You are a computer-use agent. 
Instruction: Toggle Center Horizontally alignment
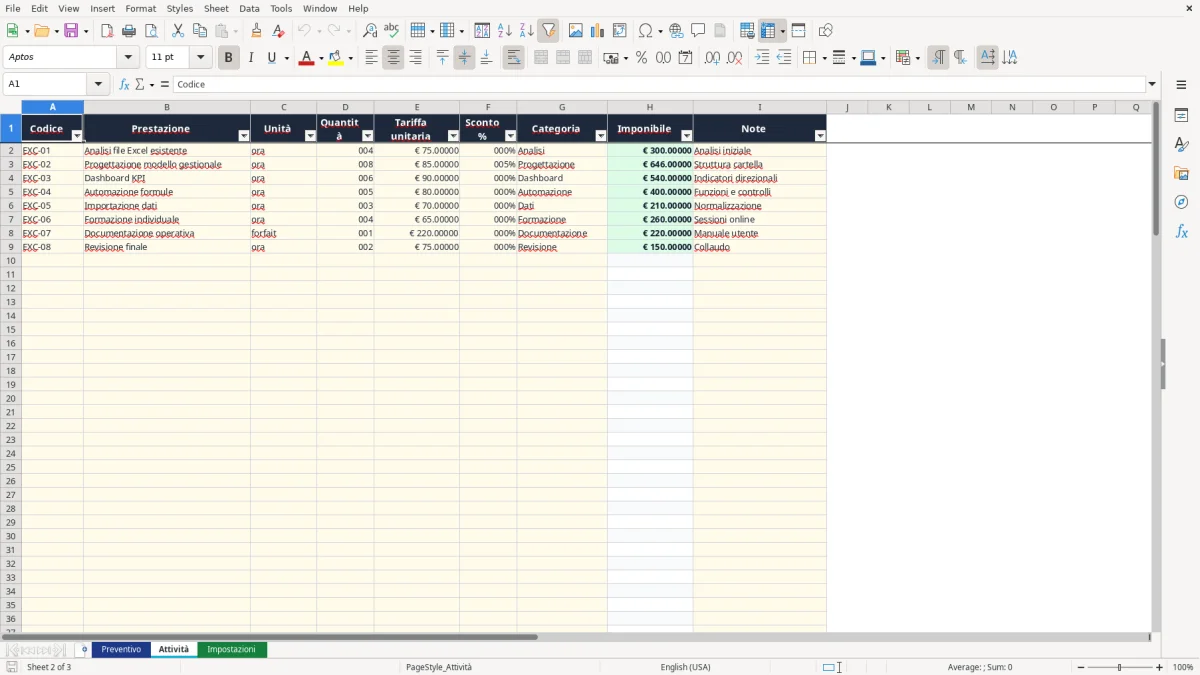(x=393, y=58)
